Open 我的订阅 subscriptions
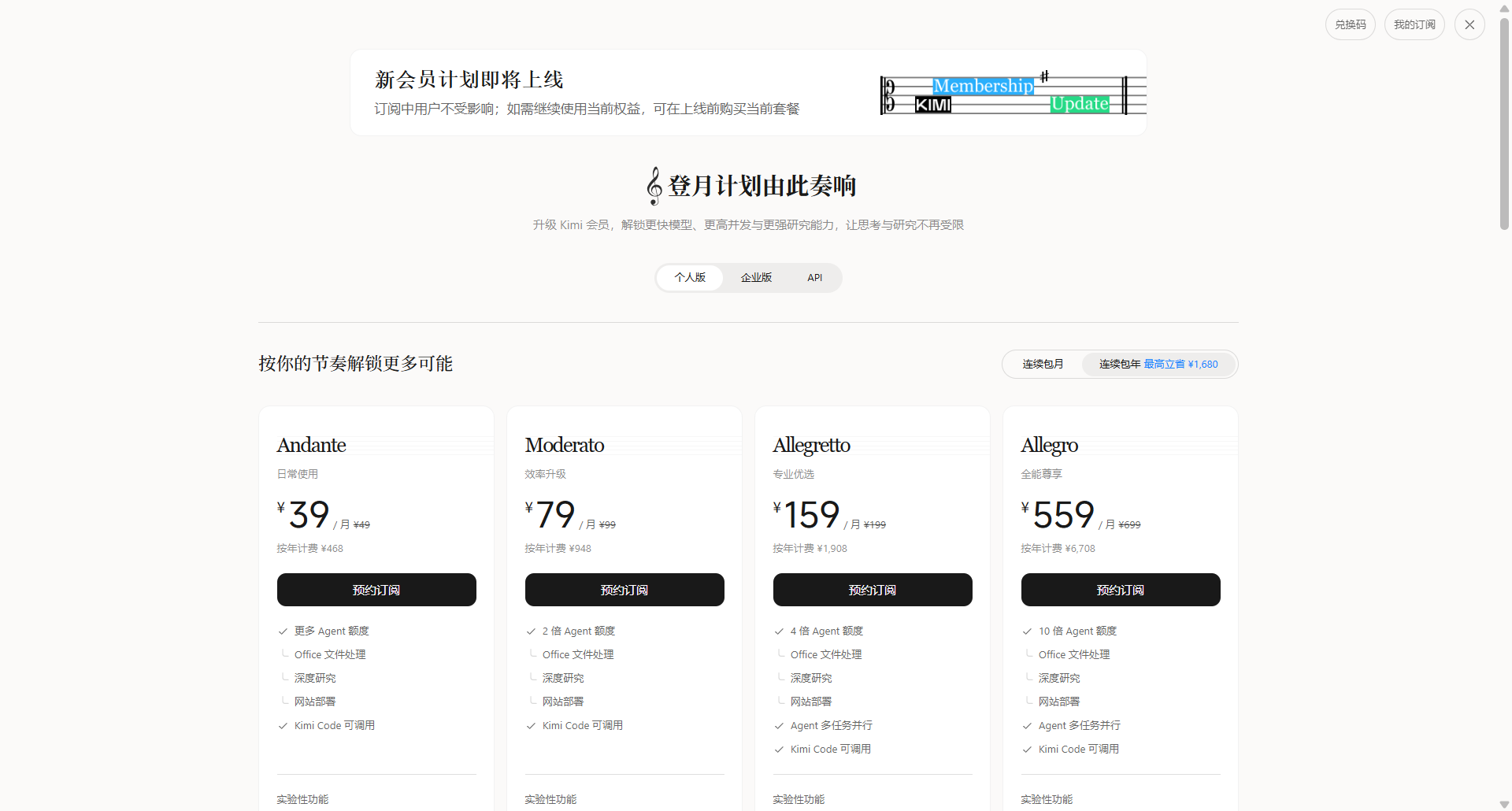The image size is (1512, 811). [1414, 24]
